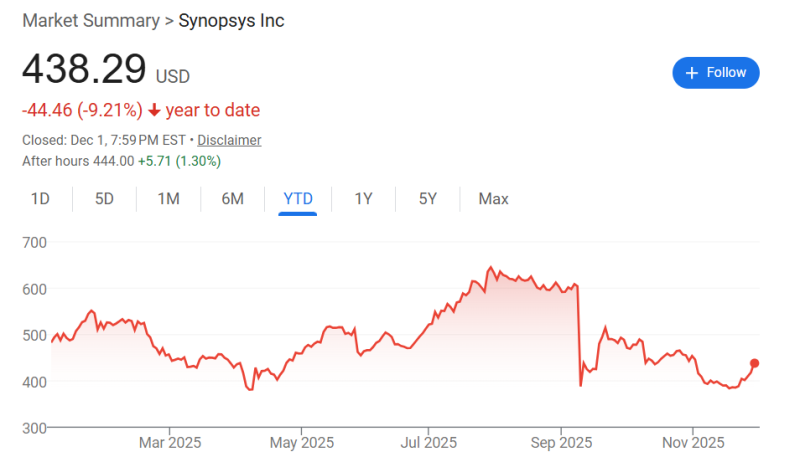Click the Sep 2025 axis label
Viewport: 800px width, 457px height.
point(560,442)
